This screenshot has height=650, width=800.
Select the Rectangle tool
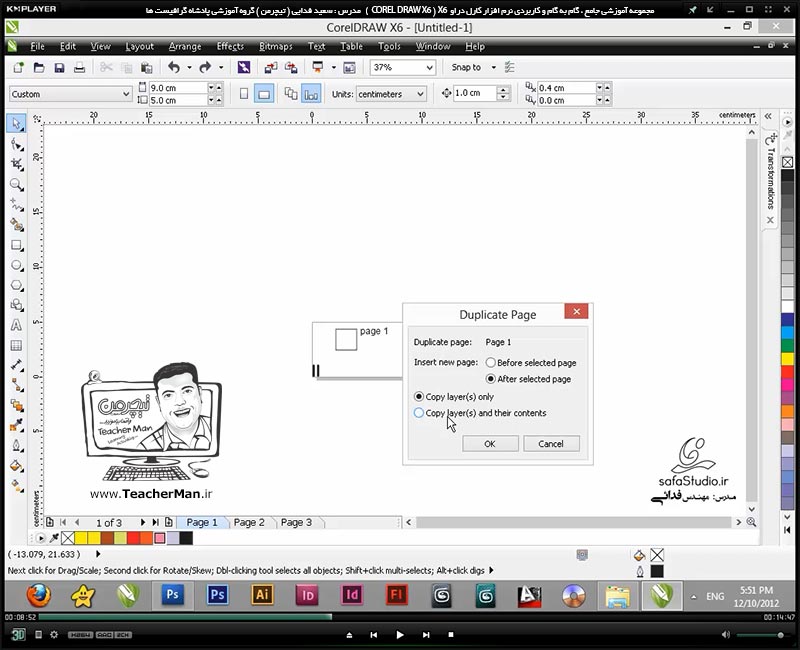pyautogui.click(x=16, y=245)
